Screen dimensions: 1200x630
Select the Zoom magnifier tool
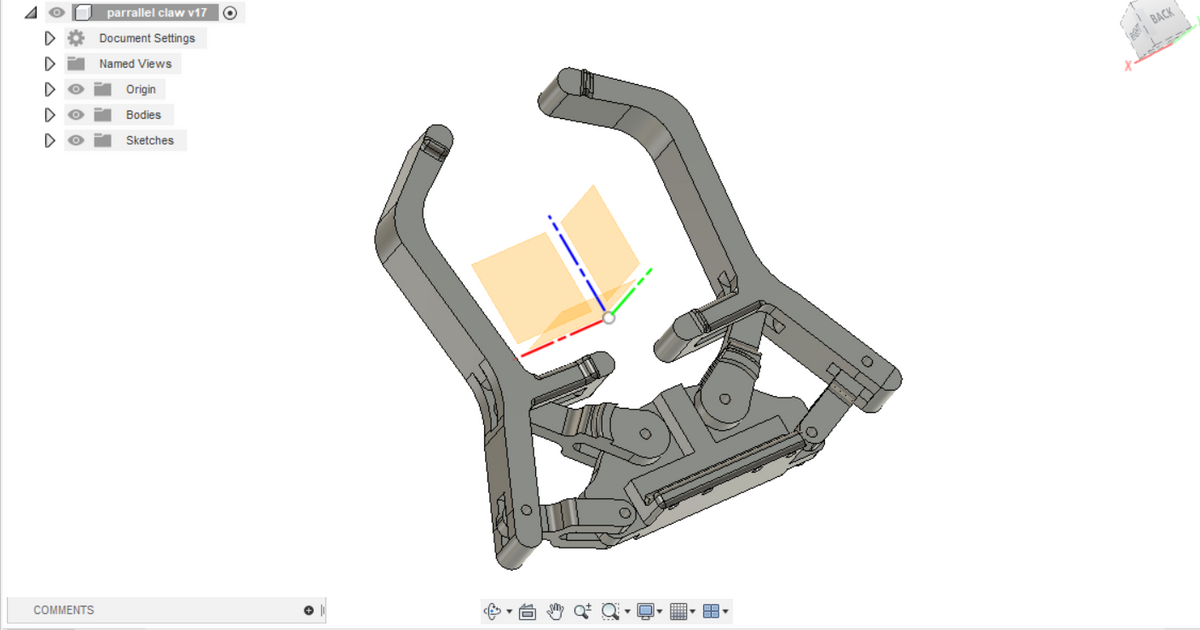pyautogui.click(x=583, y=611)
